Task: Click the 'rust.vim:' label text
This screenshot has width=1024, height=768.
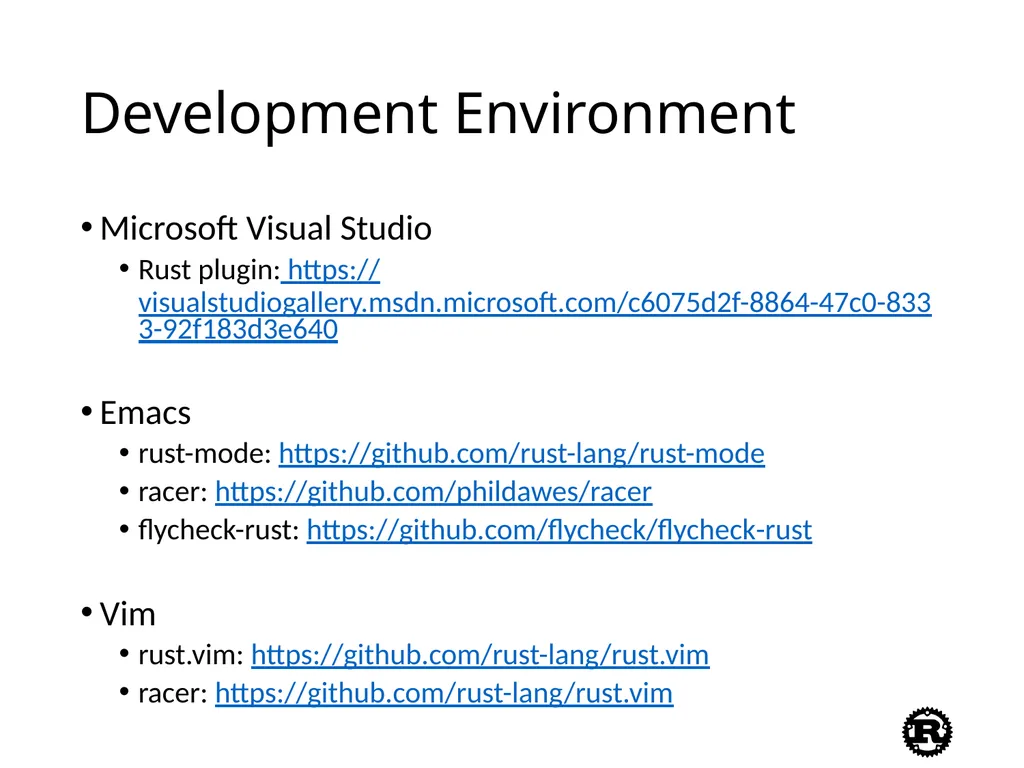Action: tap(191, 654)
